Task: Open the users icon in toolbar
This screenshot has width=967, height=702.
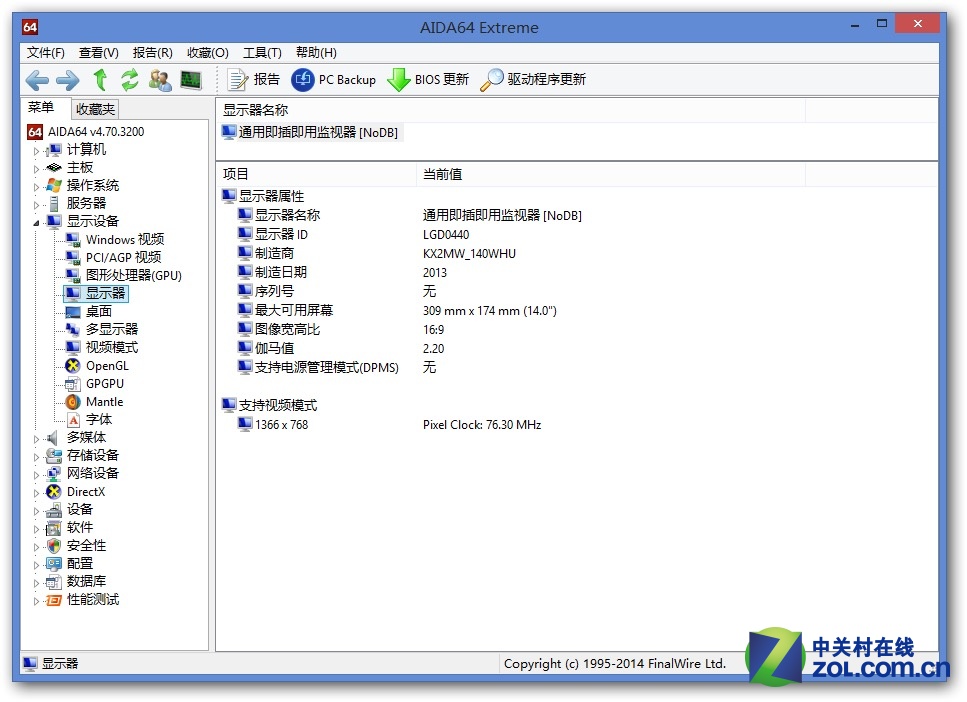Action: 160,80
